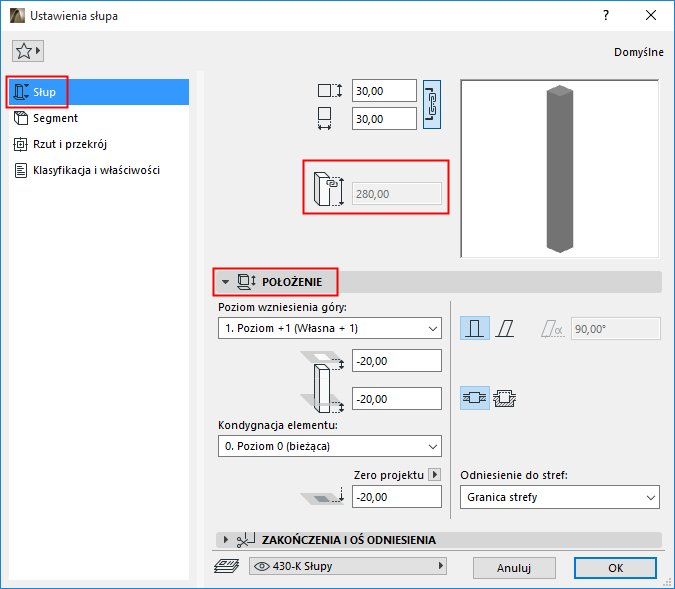Screen dimensions: 675x589
Task: Select the Słup page in the sidebar
Action: coord(99,92)
